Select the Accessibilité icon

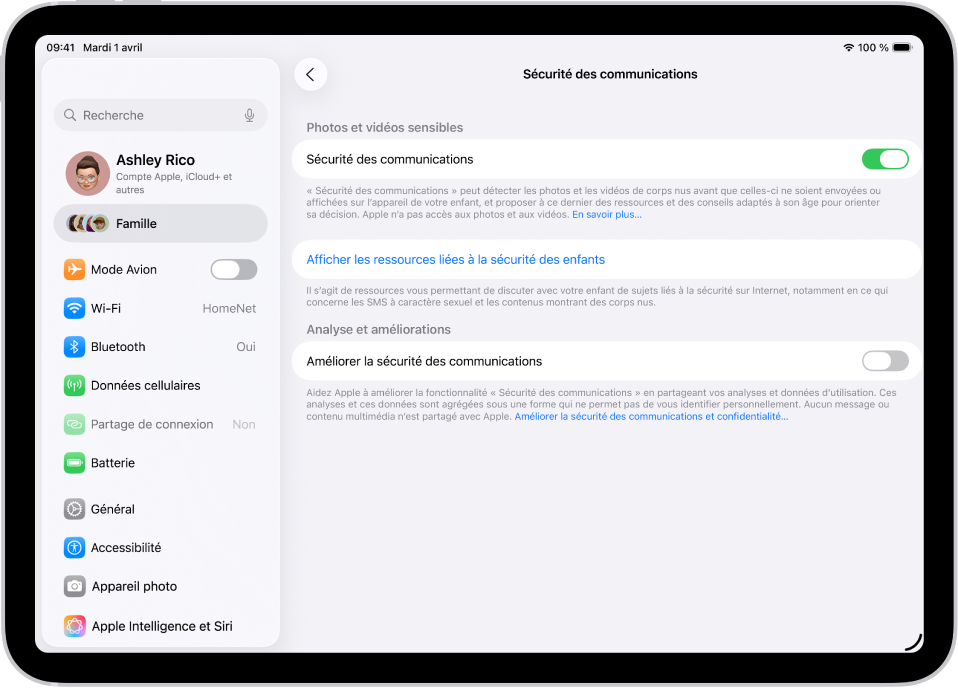pyautogui.click(x=74, y=547)
